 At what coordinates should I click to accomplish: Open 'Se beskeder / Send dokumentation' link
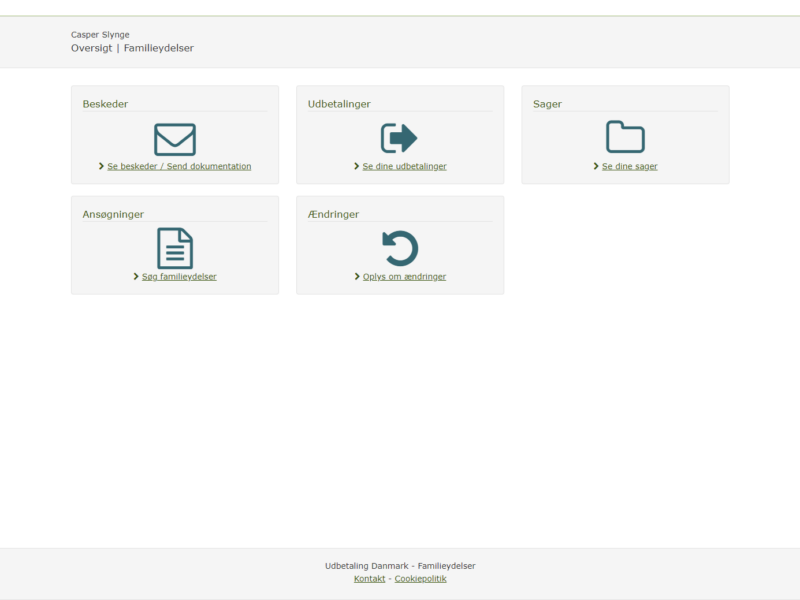tap(179, 167)
